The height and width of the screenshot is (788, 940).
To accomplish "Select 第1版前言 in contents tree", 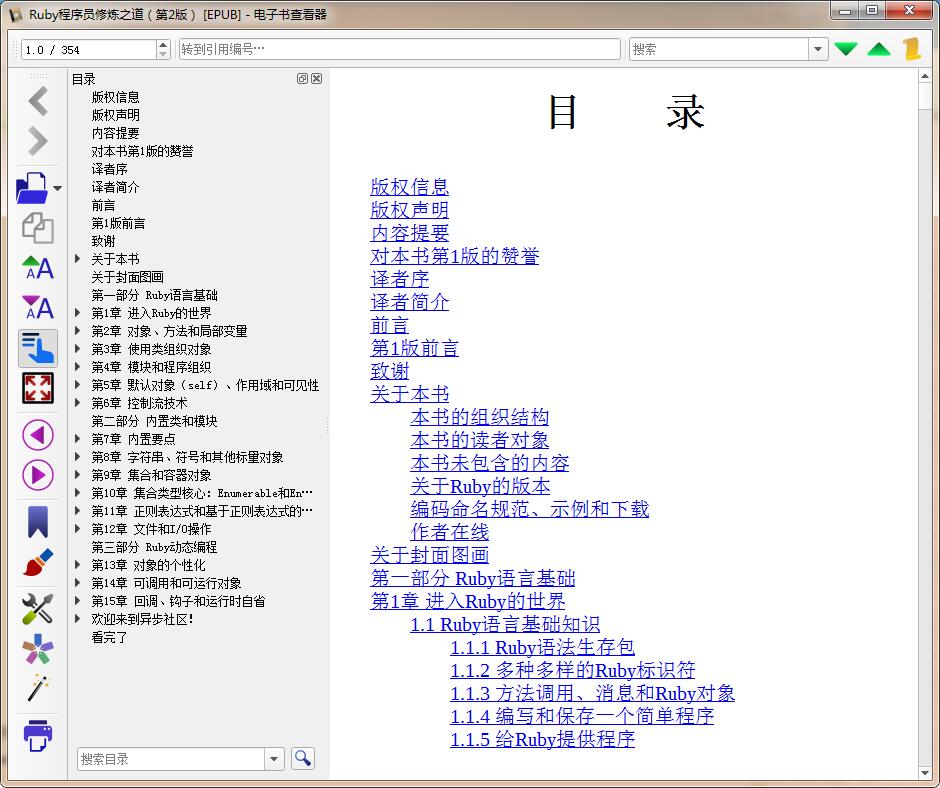I will point(118,223).
